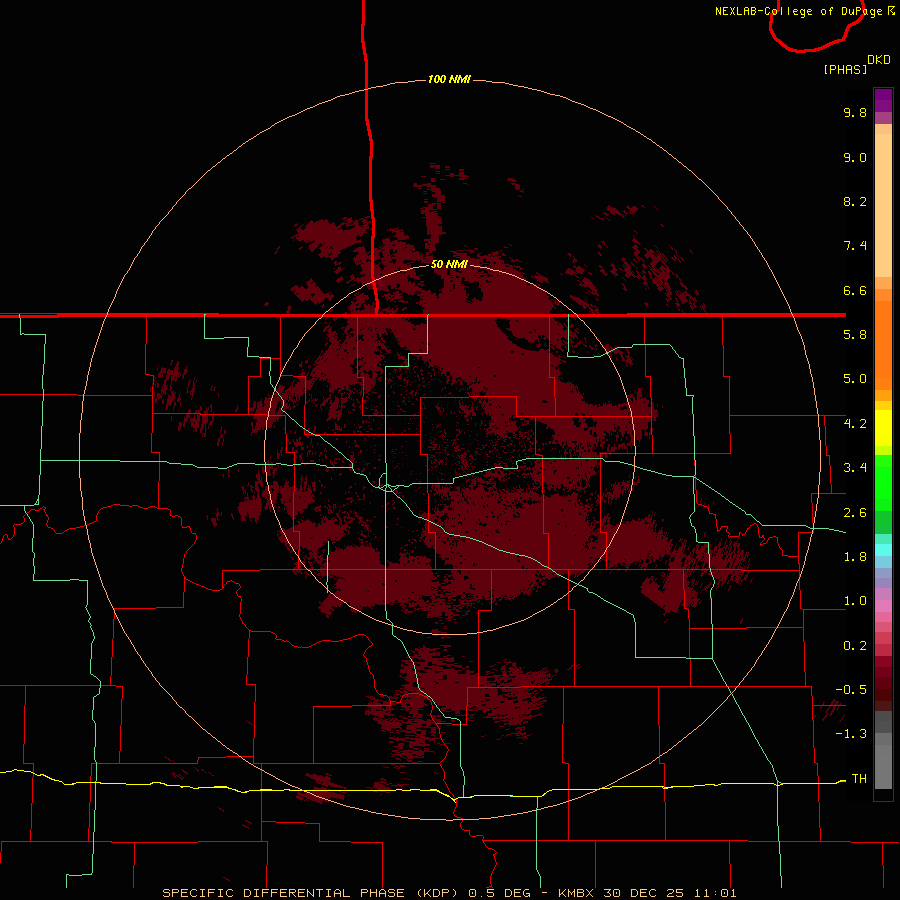Screen dimensions: 900x900
Task: Click the 8.2 value on the color scale
Action: pyautogui.click(x=855, y=201)
